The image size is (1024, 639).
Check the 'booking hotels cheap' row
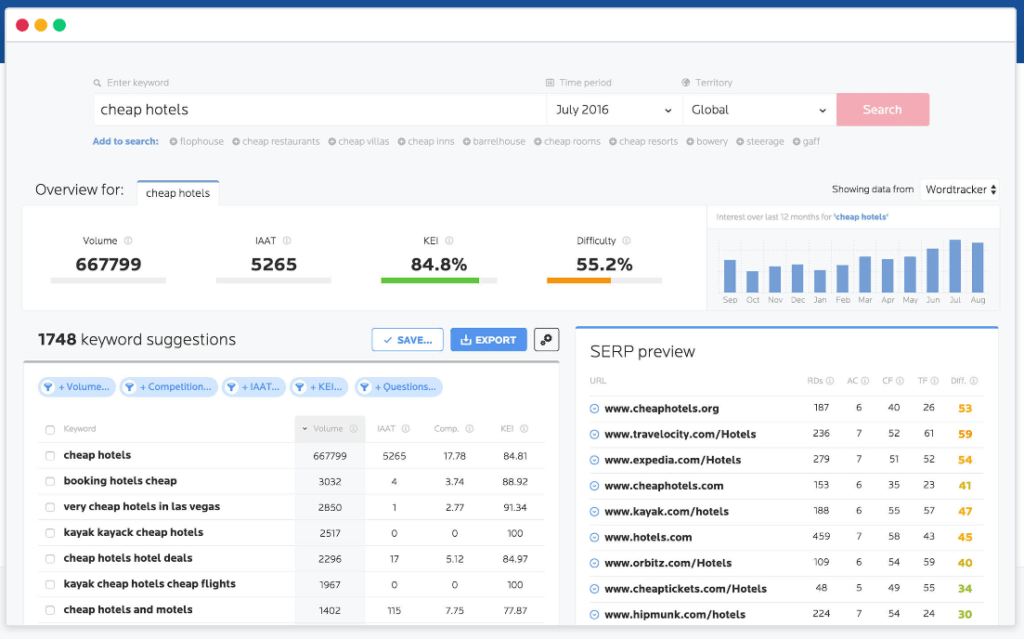(50, 482)
